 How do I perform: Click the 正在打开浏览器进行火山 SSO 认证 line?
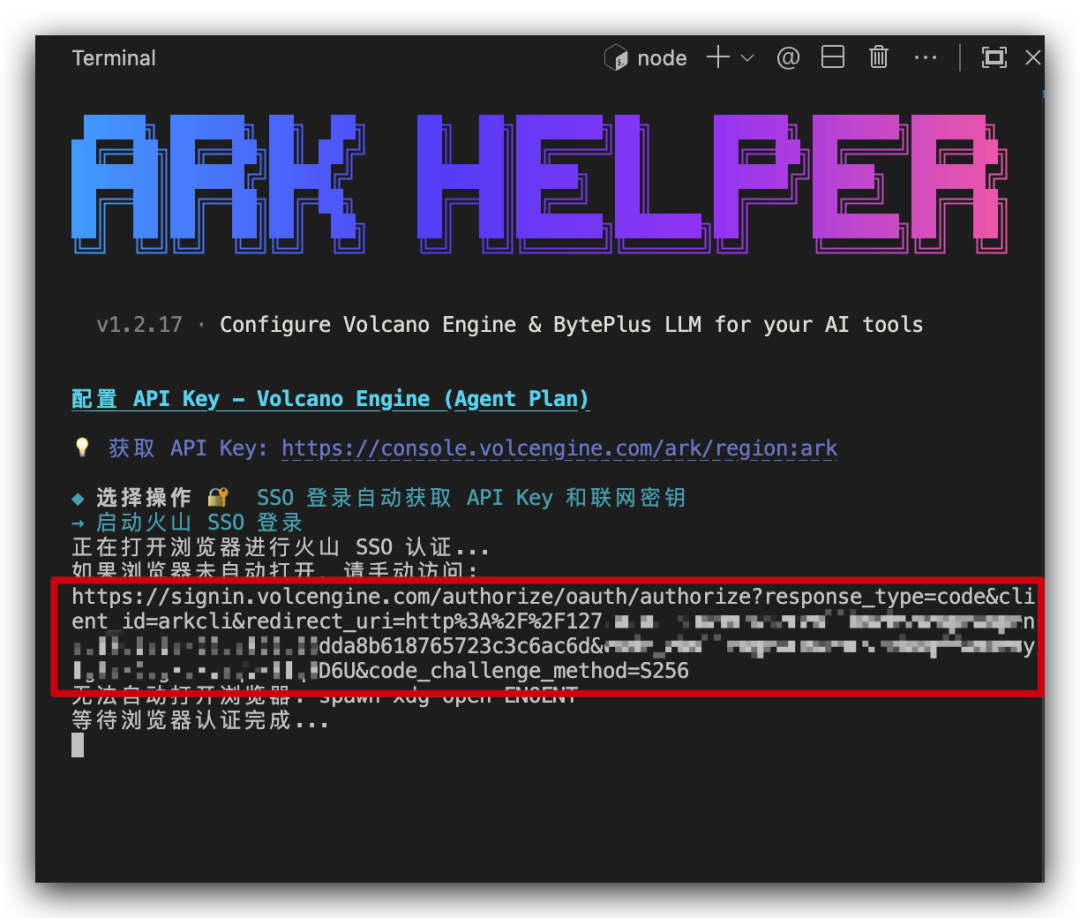coord(280,547)
